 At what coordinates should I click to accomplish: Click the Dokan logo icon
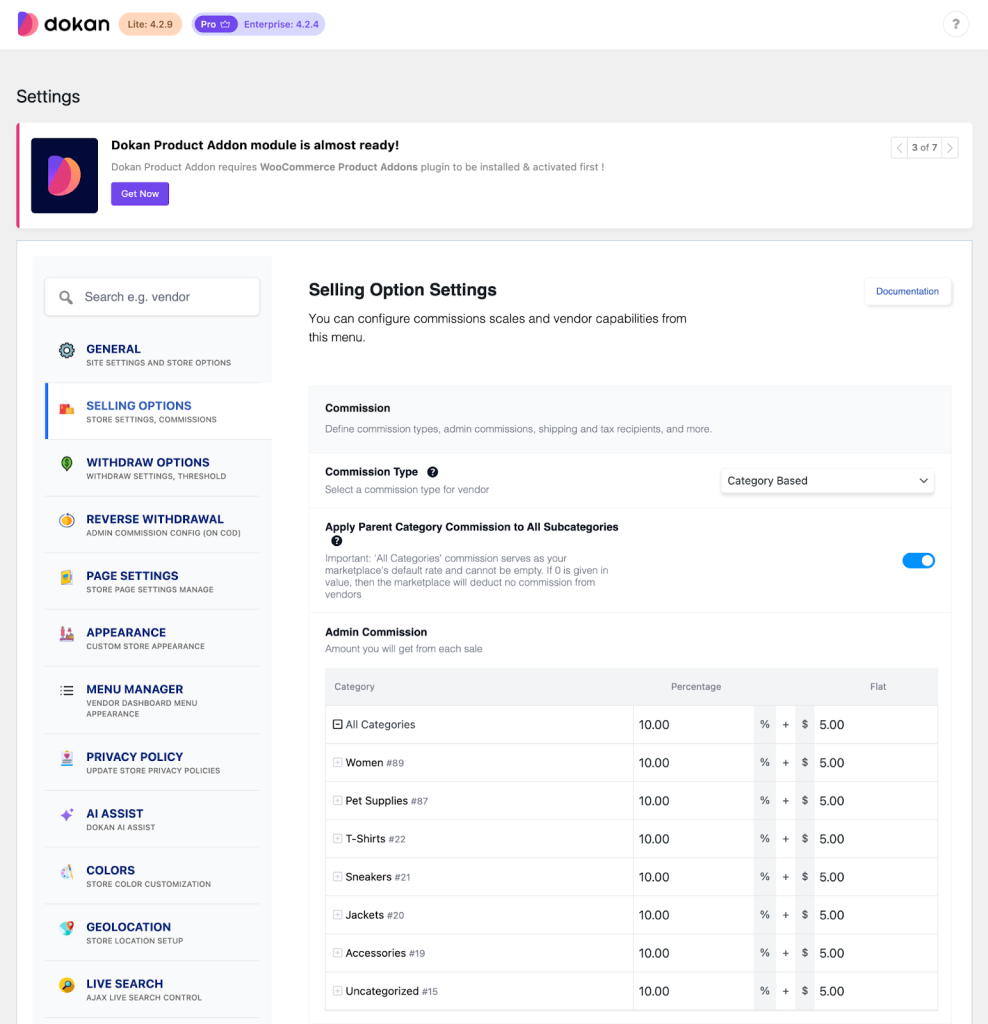point(27,24)
